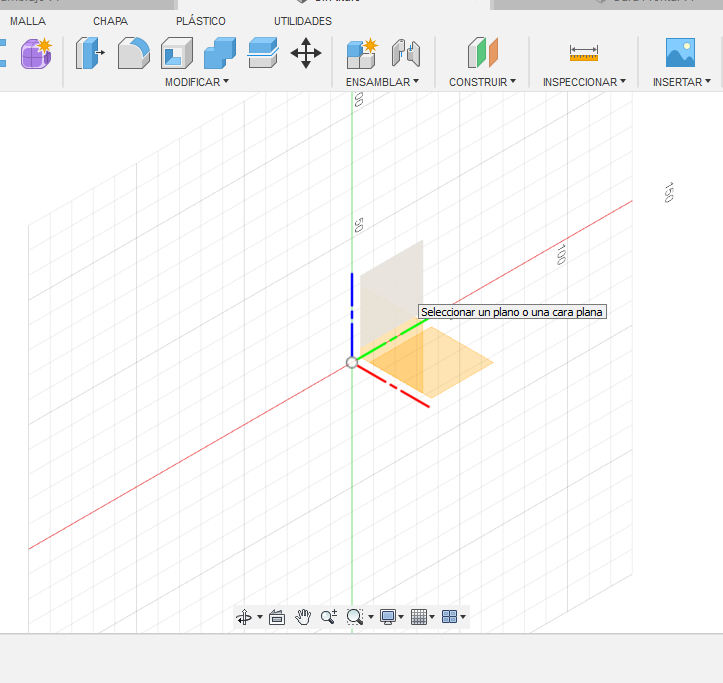The image size is (723, 683).
Task: Click the origin point circle
Action: (x=352, y=362)
